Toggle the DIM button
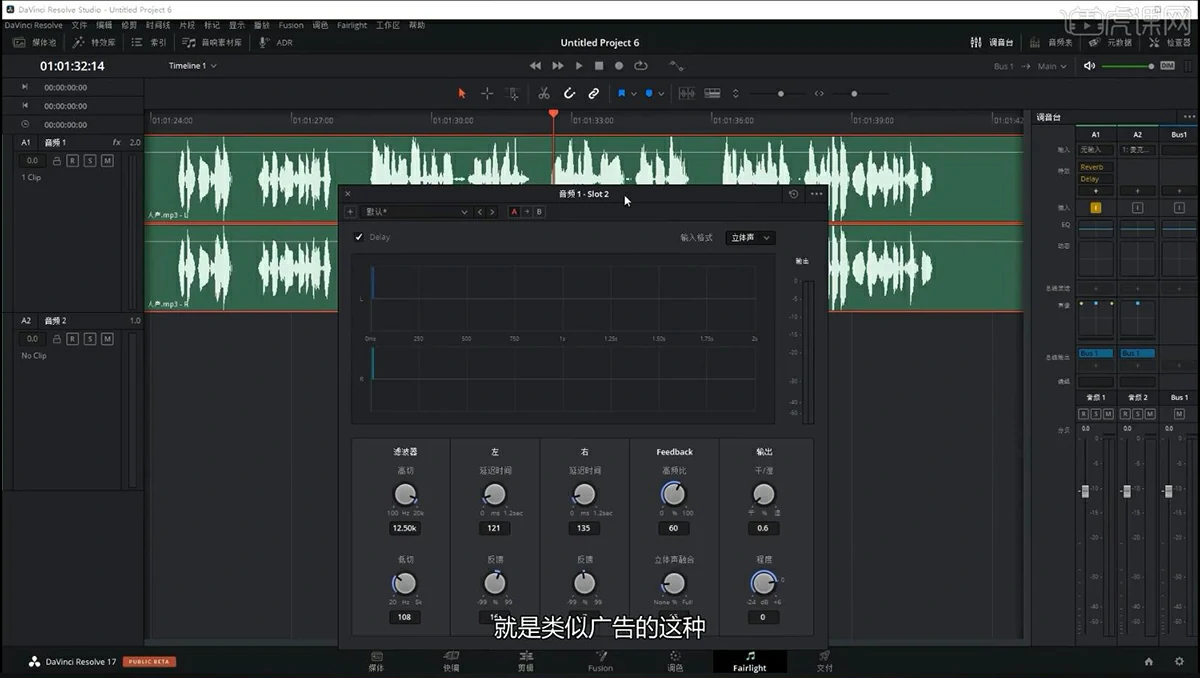1200x678 pixels. pyautogui.click(x=1167, y=66)
